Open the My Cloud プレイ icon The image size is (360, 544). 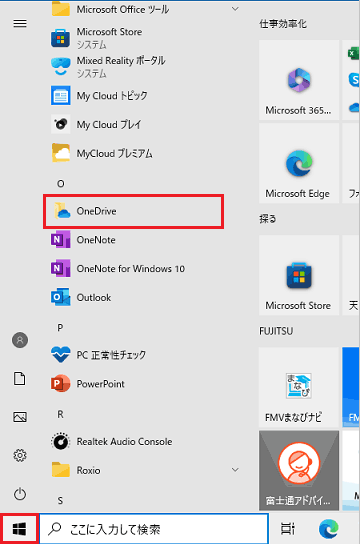[61, 124]
